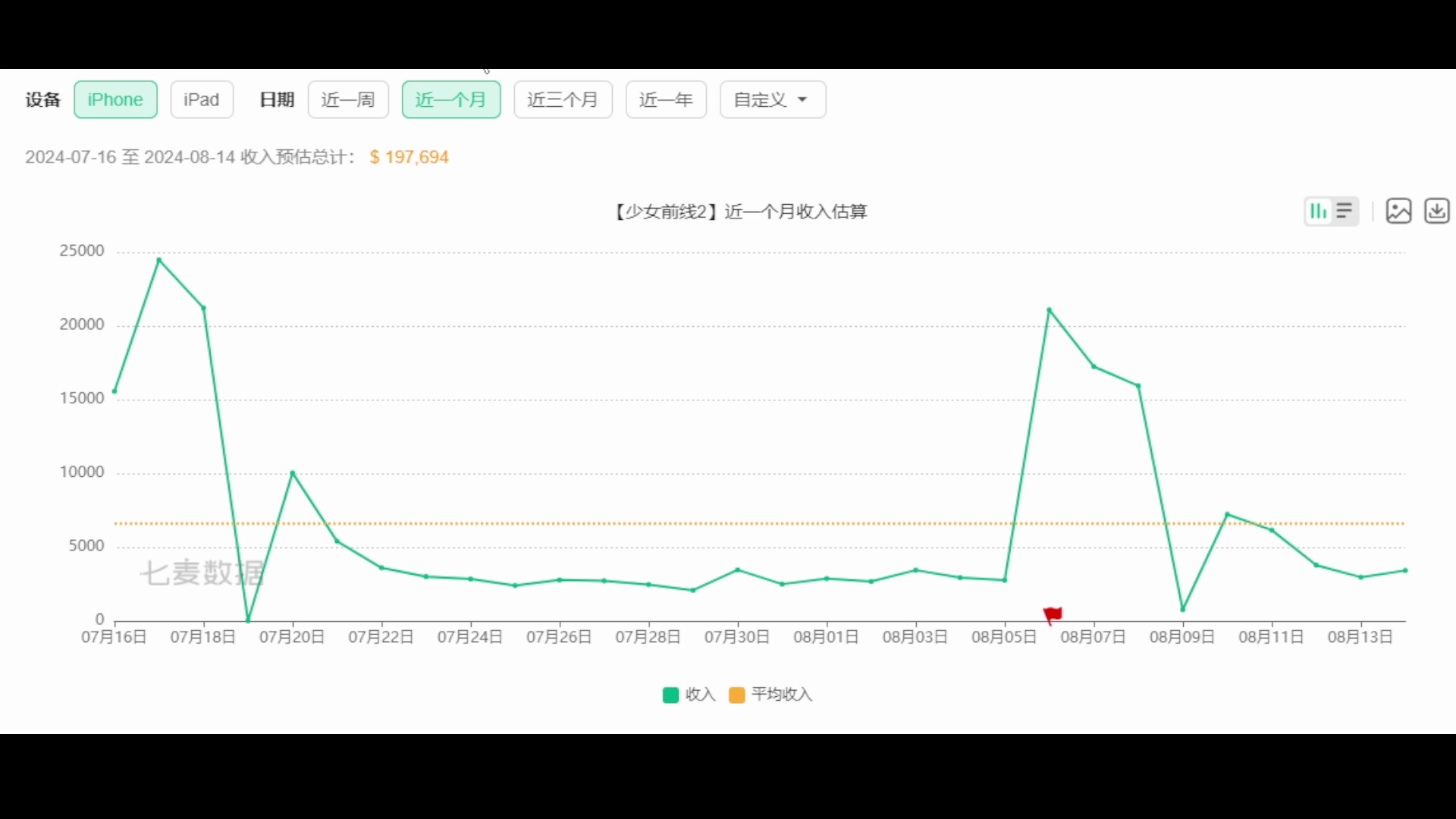Click the 08月01日 x-axis label
1456x819 pixels.
coord(826,637)
